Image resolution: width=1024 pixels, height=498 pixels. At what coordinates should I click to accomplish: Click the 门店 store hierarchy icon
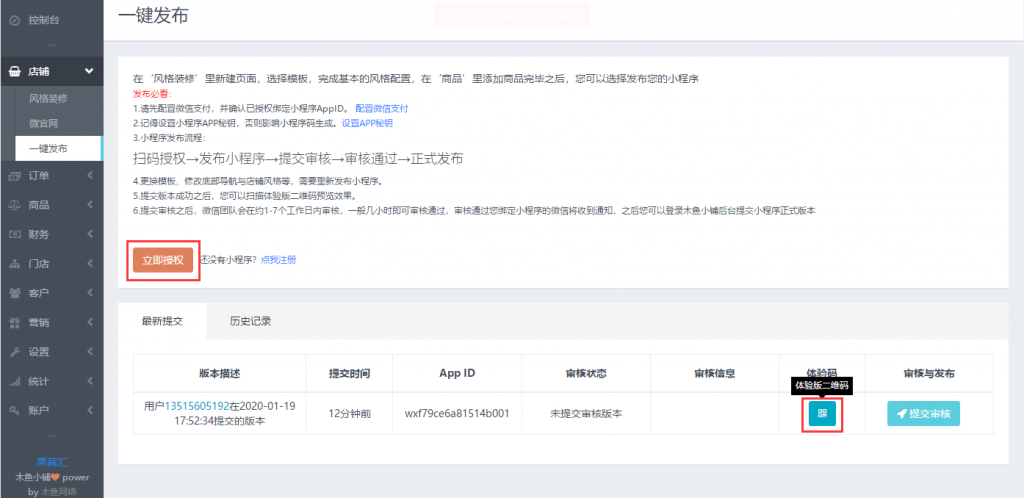pyautogui.click(x=14, y=264)
